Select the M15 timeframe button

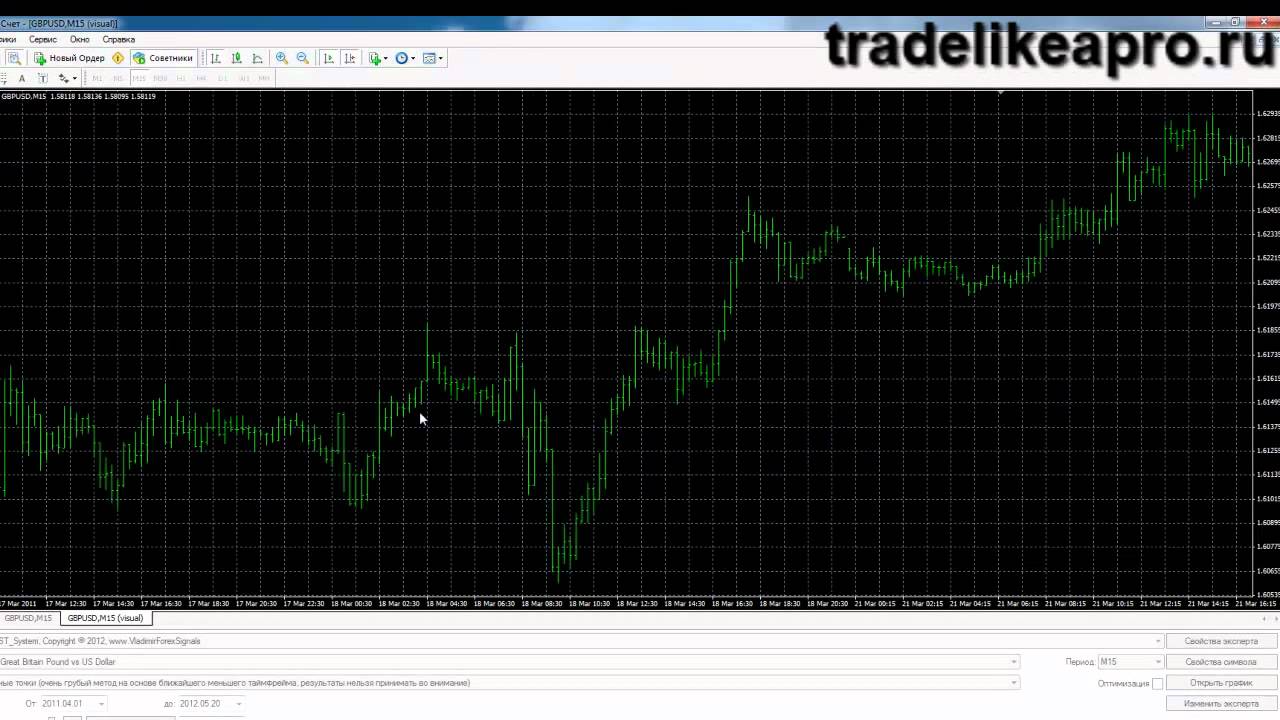pos(139,78)
